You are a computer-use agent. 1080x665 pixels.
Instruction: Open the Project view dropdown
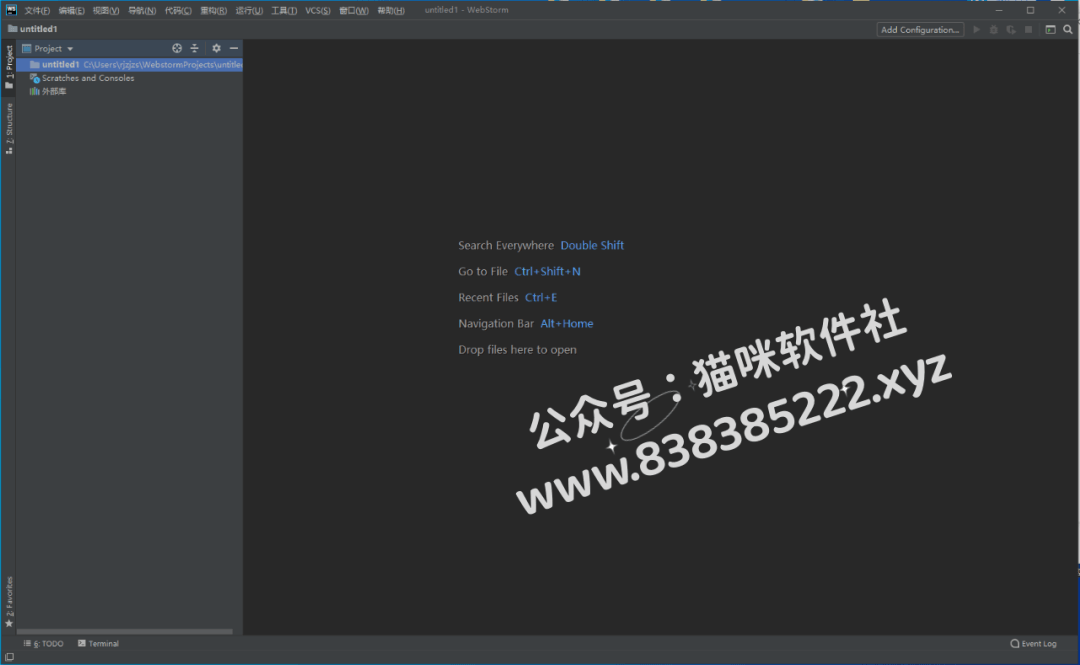click(x=48, y=48)
